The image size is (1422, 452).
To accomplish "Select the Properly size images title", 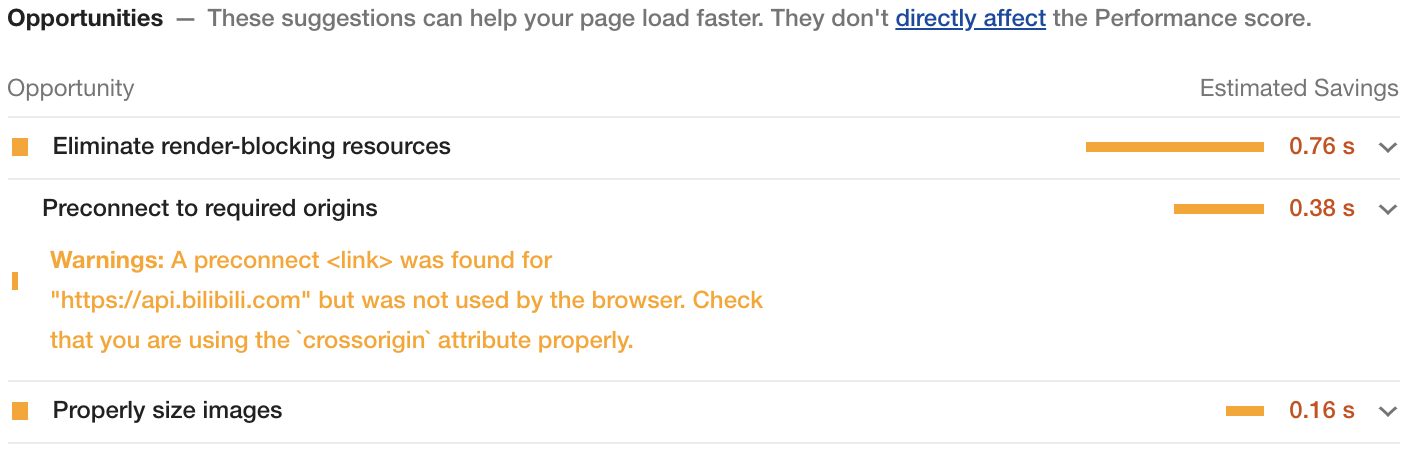I will point(167,411).
